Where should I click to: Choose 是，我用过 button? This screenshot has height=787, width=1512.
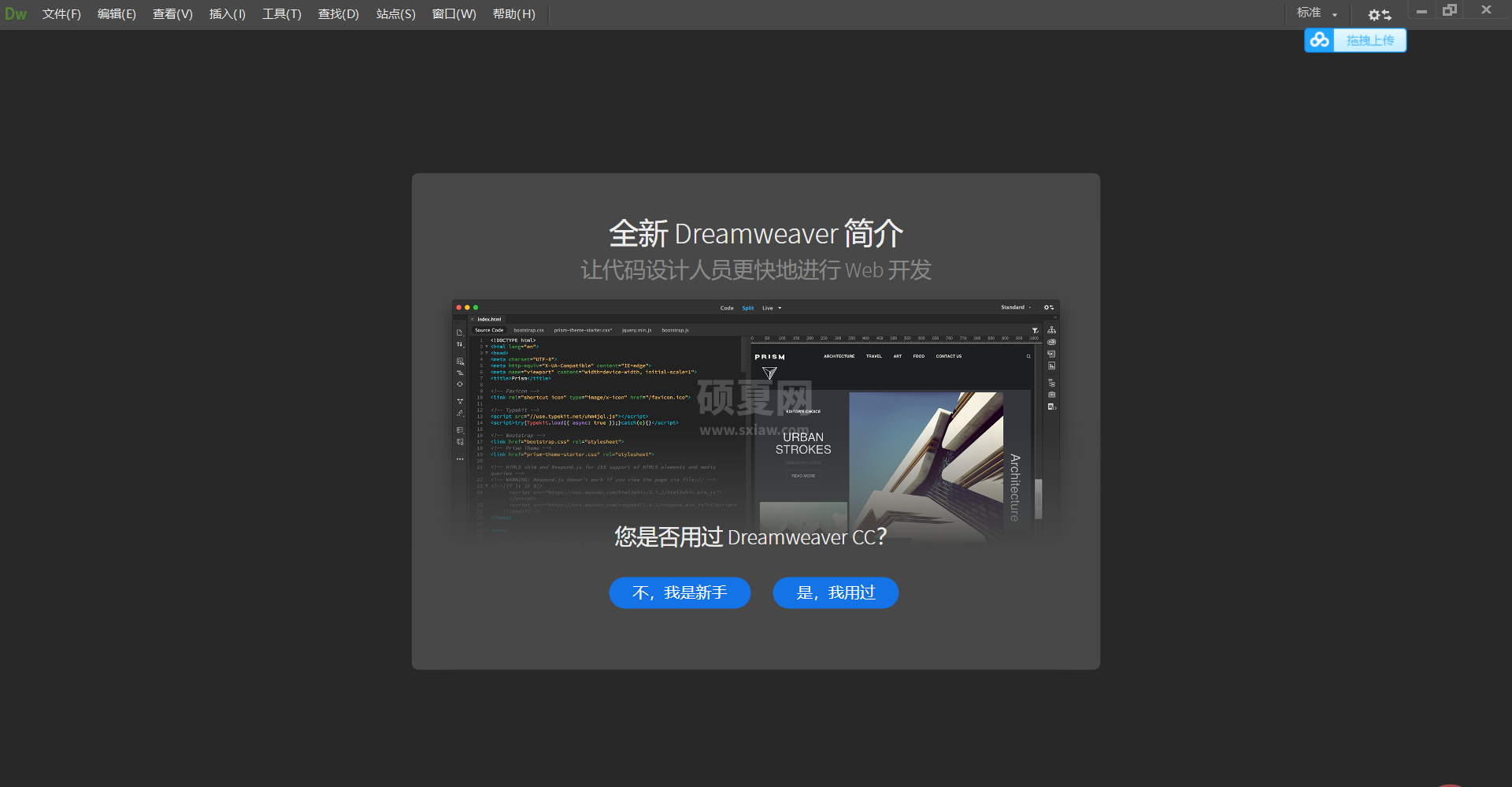click(836, 592)
